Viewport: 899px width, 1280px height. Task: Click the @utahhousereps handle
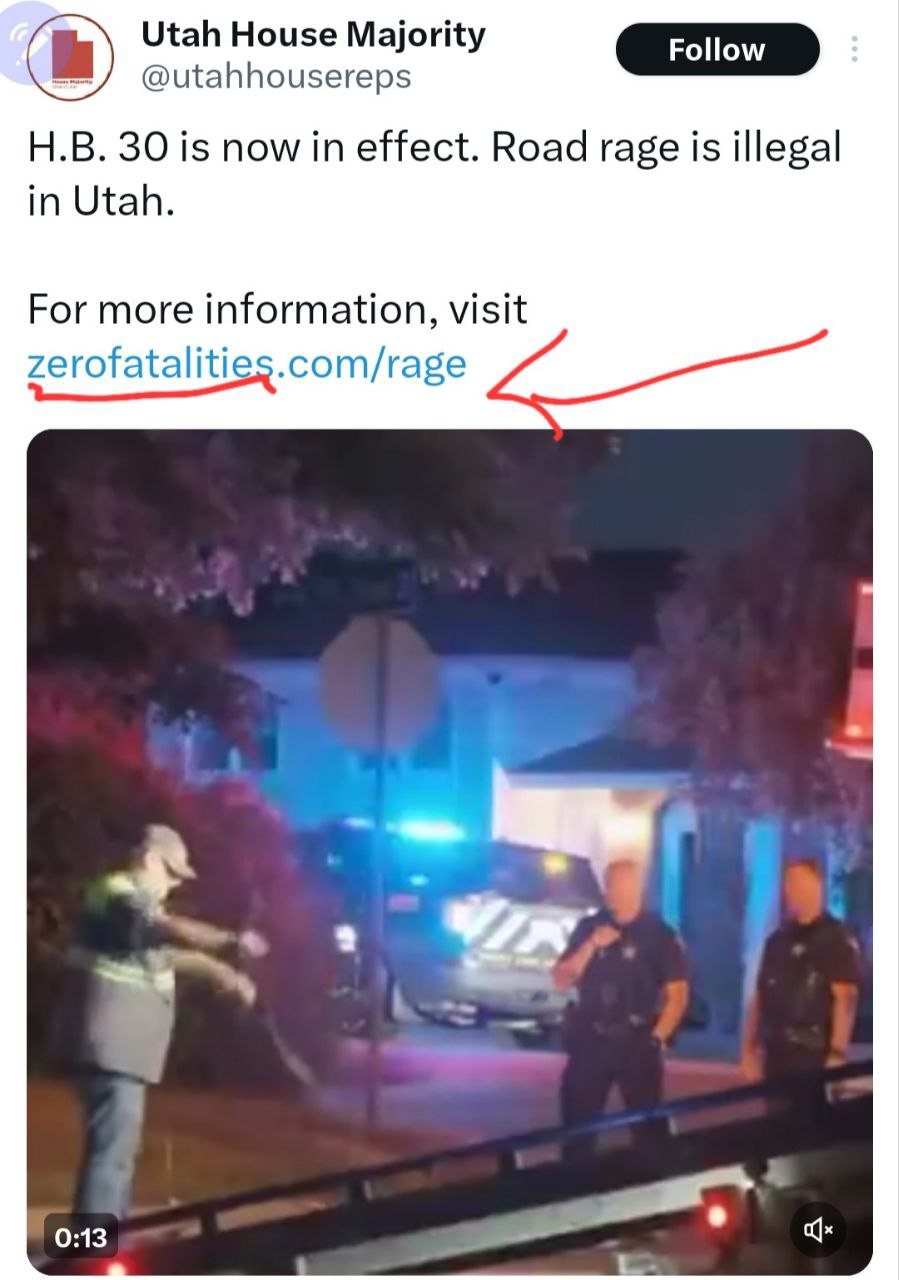pyautogui.click(x=276, y=77)
